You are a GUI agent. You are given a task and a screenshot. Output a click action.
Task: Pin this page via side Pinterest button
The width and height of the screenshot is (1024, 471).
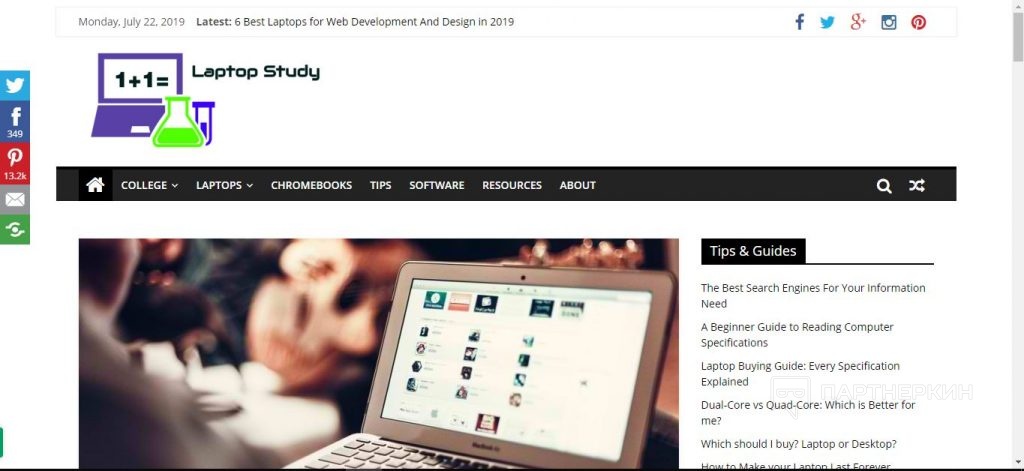(14, 163)
